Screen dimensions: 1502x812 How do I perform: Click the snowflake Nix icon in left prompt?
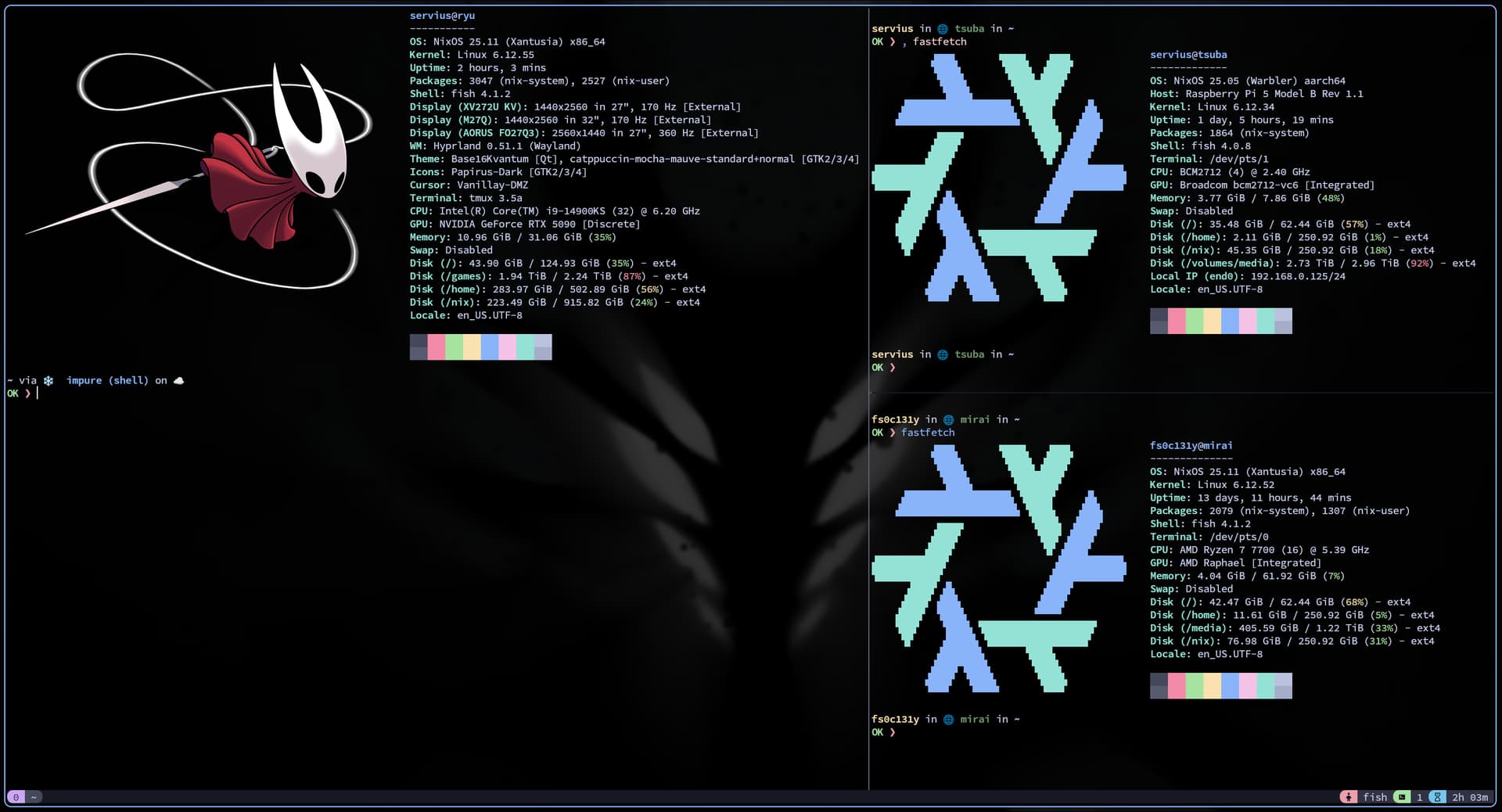[49, 381]
